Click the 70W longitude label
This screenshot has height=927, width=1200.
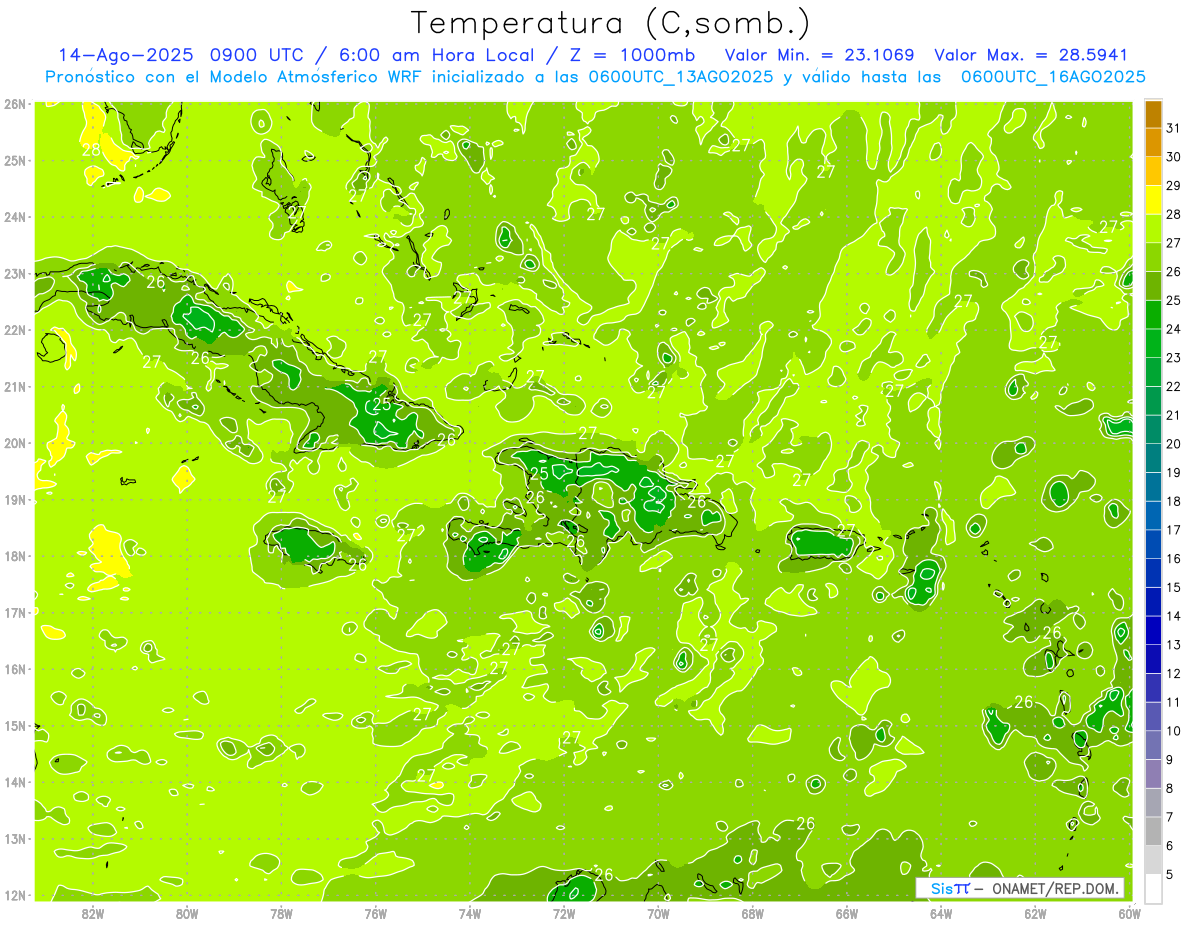click(658, 913)
